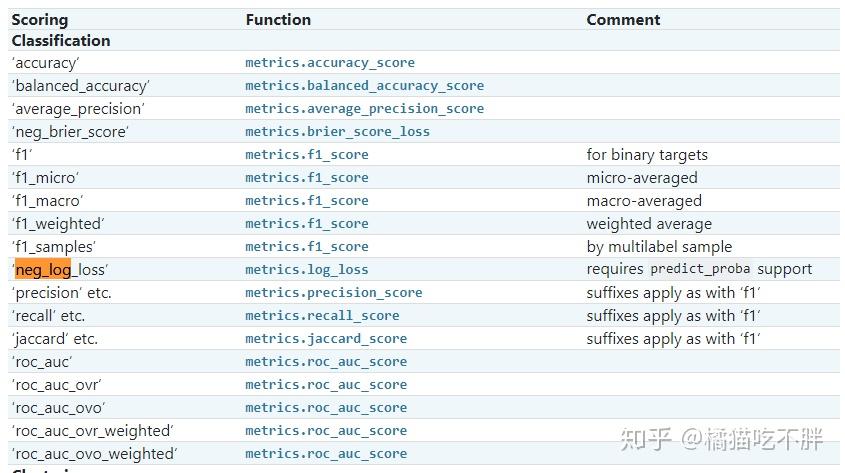Follow the metrics.average_precision_score link
This screenshot has width=845, height=473.
click(364, 109)
